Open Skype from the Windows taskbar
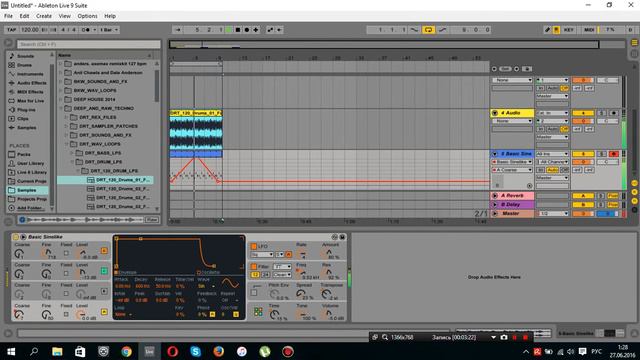This screenshot has width=640, height=360. (x=196, y=351)
